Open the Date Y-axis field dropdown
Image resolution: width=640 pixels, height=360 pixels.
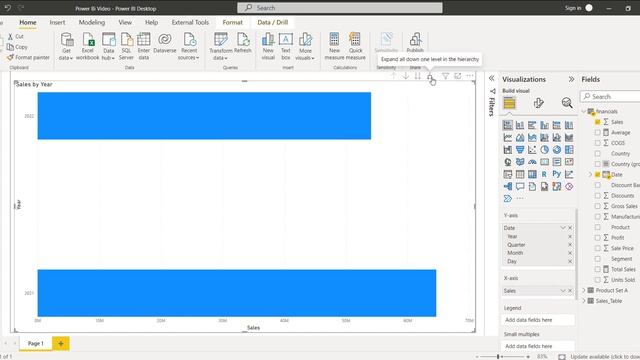(563, 228)
